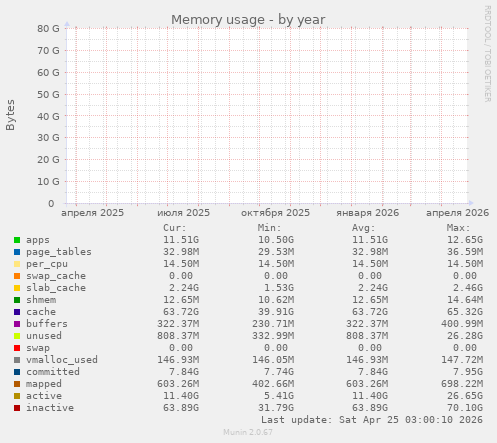Screen dimensions: 497x443
Task: Click unused maximum value 26.28G
Action: (x=465, y=336)
